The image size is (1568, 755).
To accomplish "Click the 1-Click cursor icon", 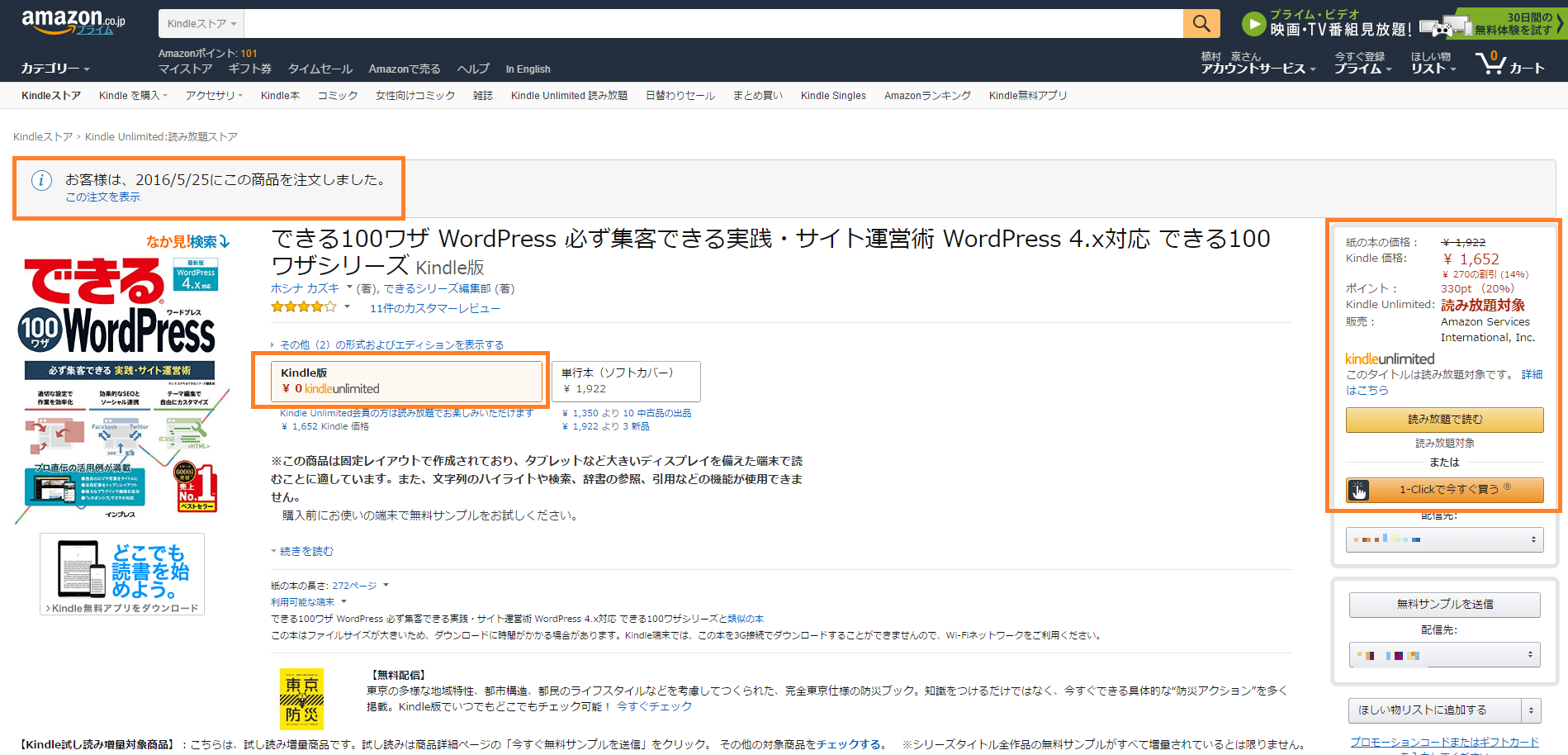I will (1358, 491).
